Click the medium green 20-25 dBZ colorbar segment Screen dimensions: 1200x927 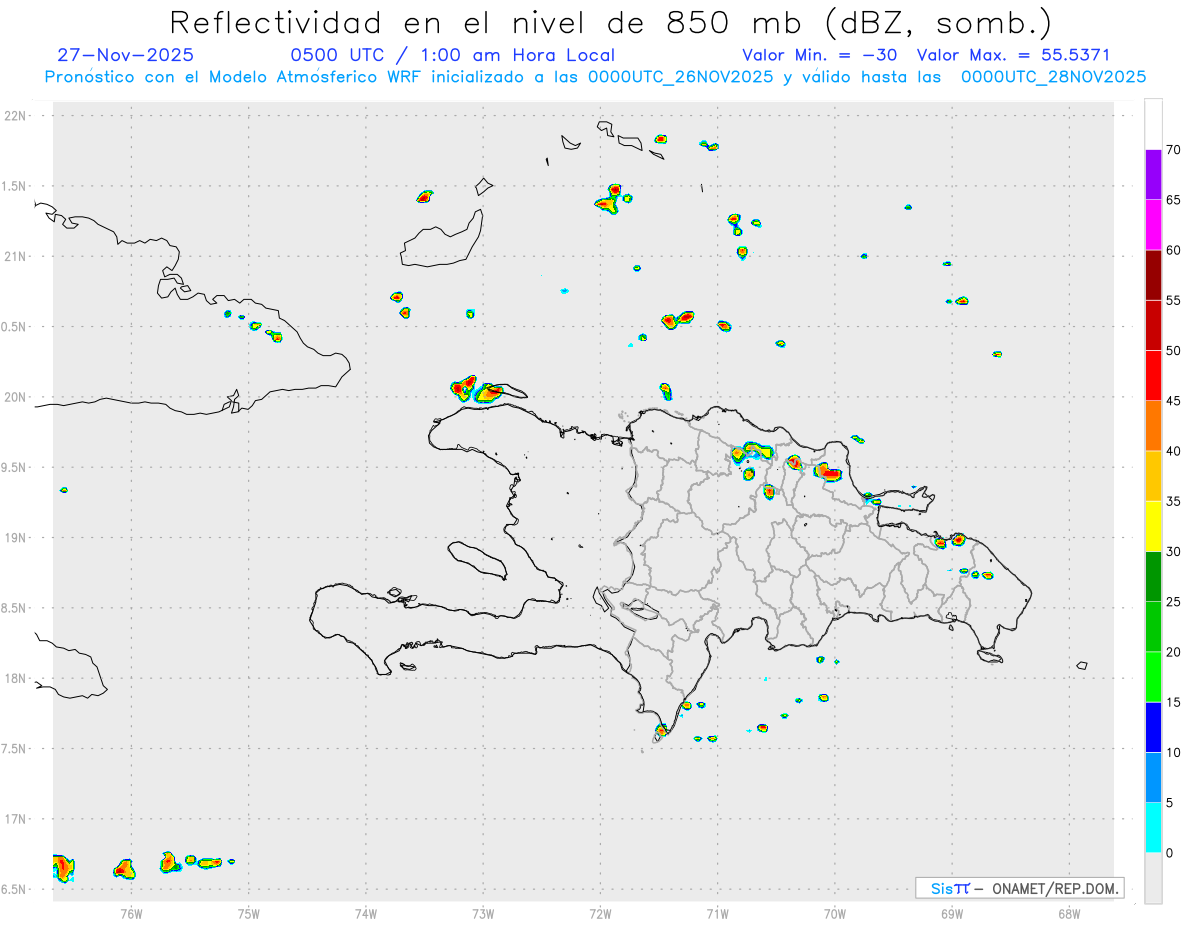[x=1153, y=627]
